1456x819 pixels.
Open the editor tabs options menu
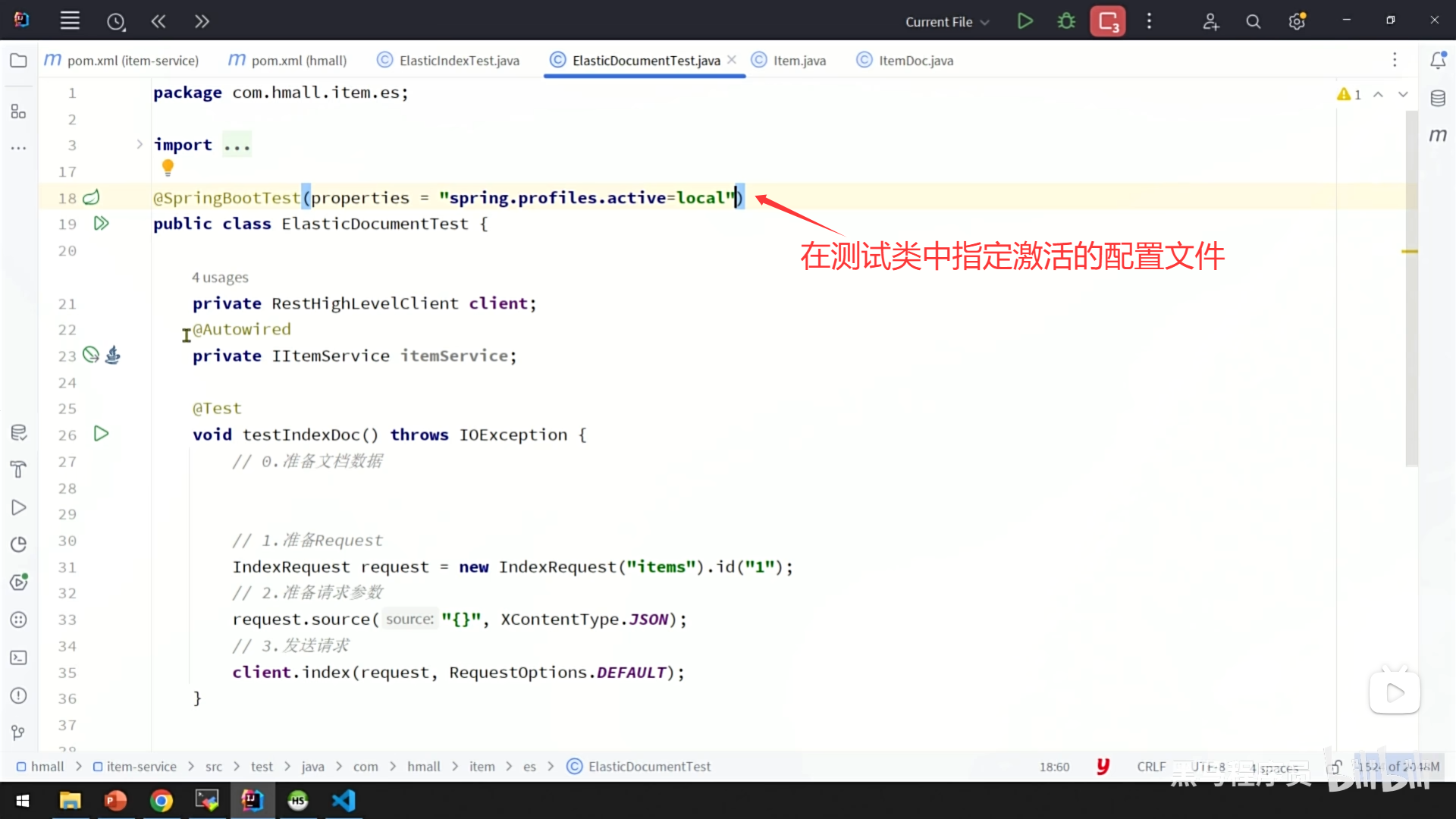click(x=1395, y=60)
